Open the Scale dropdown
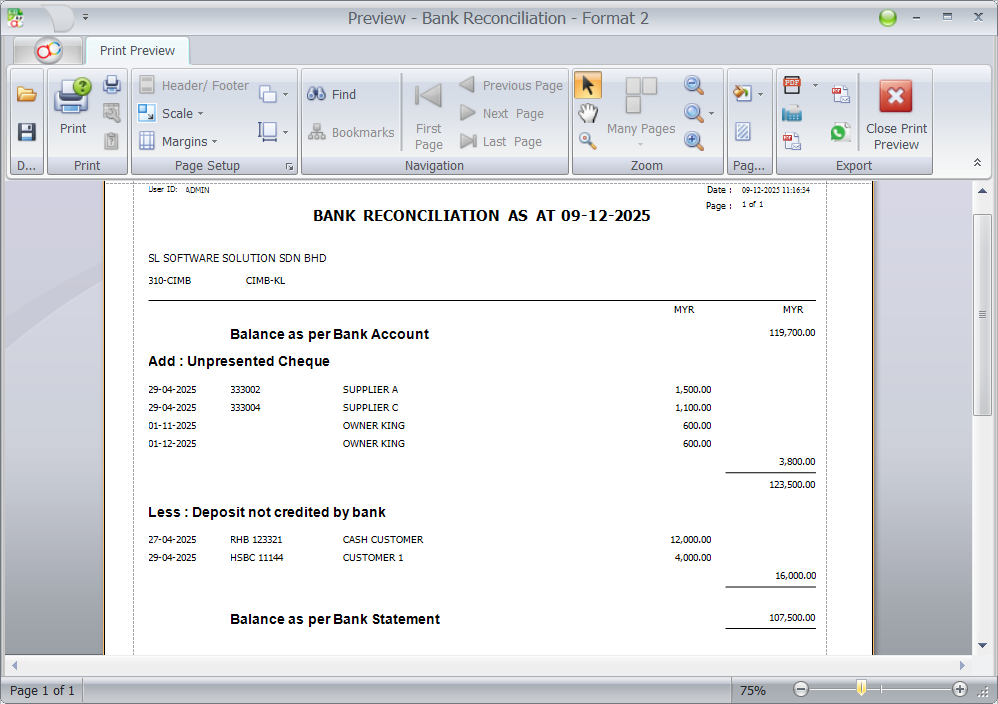998x704 pixels. point(176,113)
